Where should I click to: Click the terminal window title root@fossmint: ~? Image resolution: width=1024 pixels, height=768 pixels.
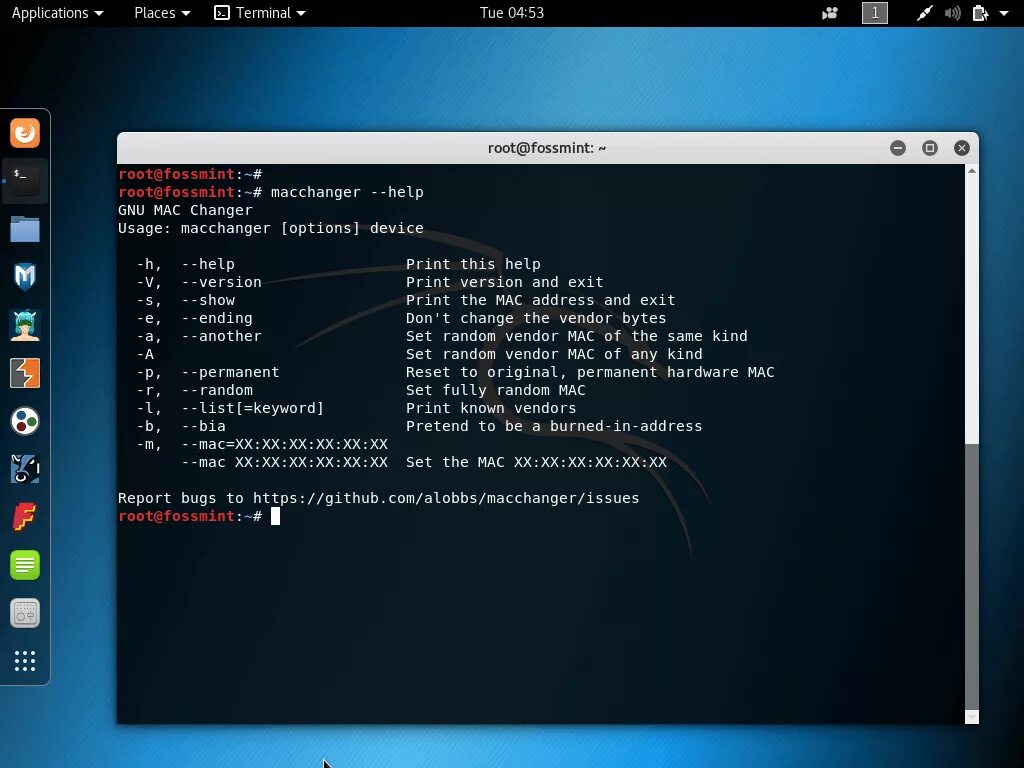tap(547, 148)
